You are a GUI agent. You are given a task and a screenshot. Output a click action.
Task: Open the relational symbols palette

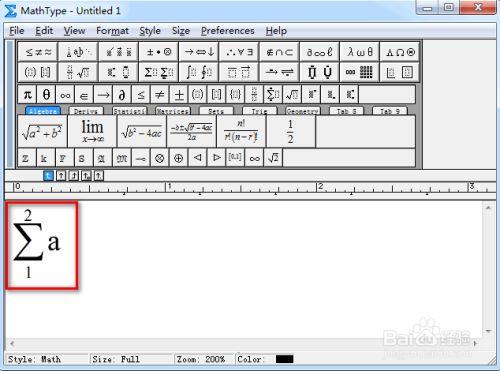click(x=38, y=52)
